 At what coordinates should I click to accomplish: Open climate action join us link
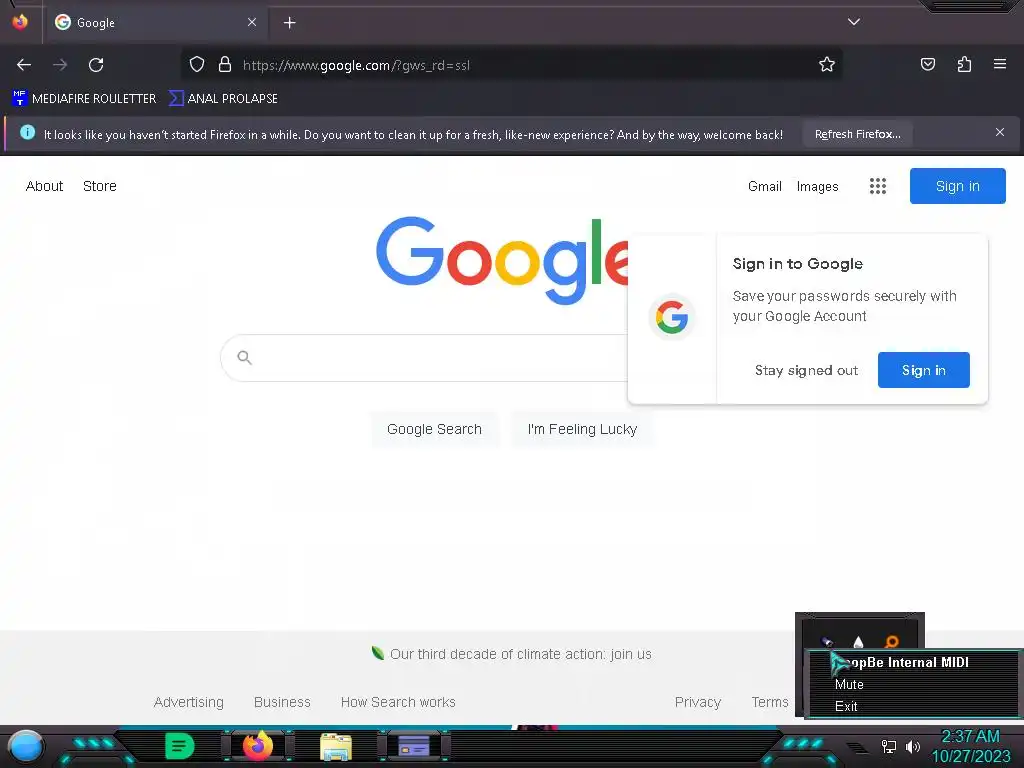[x=520, y=654]
